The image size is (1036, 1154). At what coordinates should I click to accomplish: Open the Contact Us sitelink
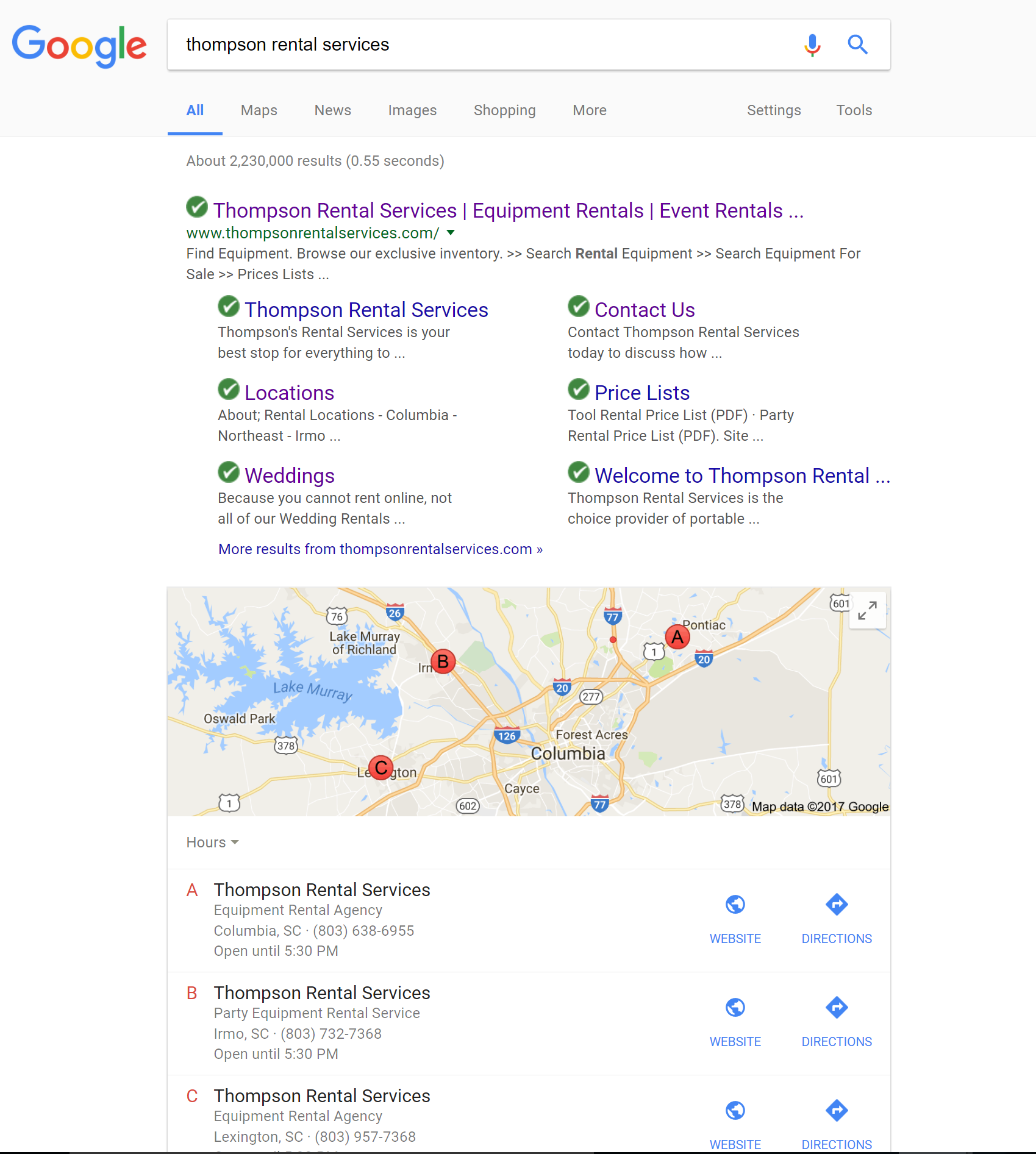click(645, 310)
